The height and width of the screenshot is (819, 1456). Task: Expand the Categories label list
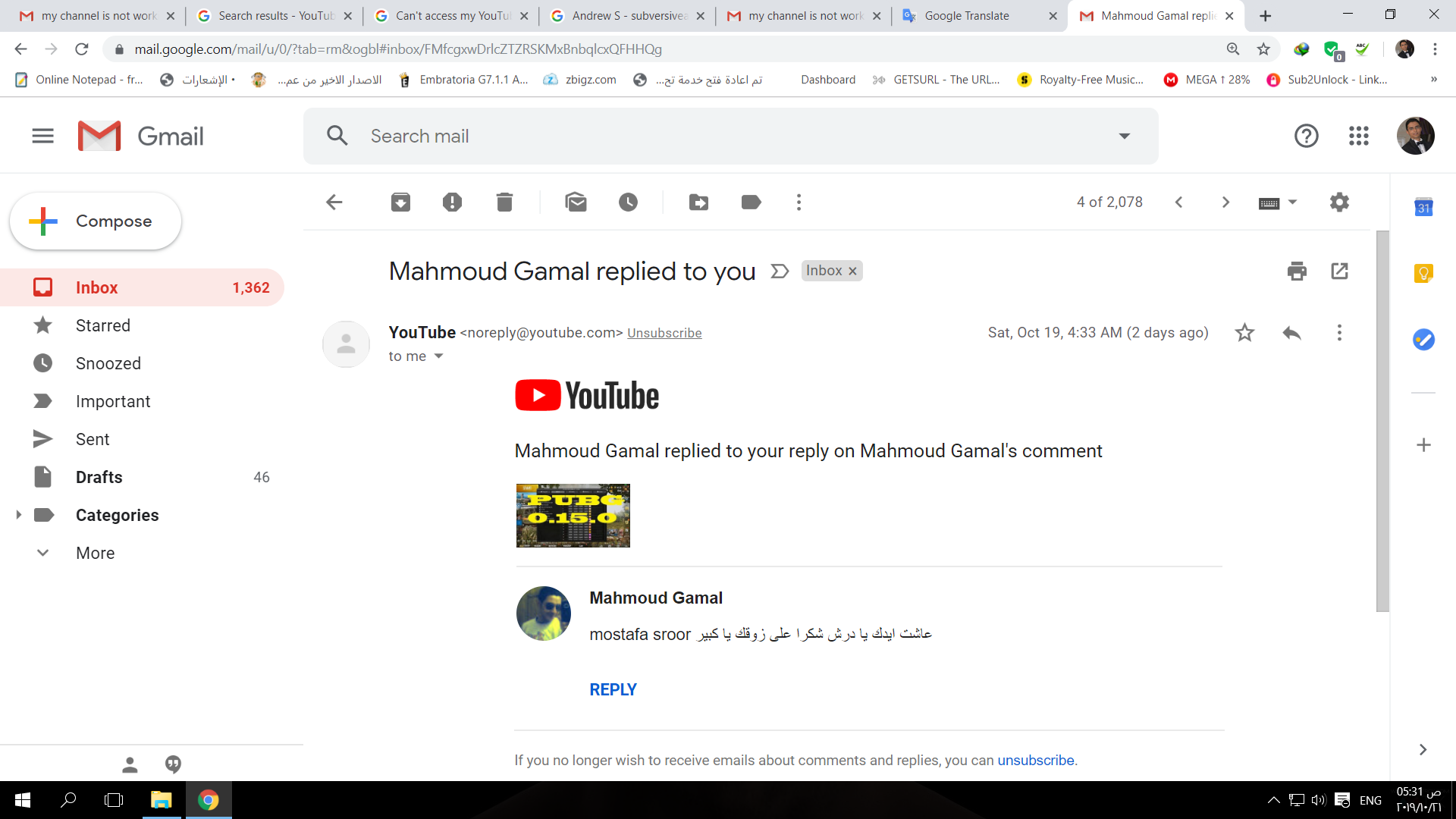pyautogui.click(x=18, y=515)
